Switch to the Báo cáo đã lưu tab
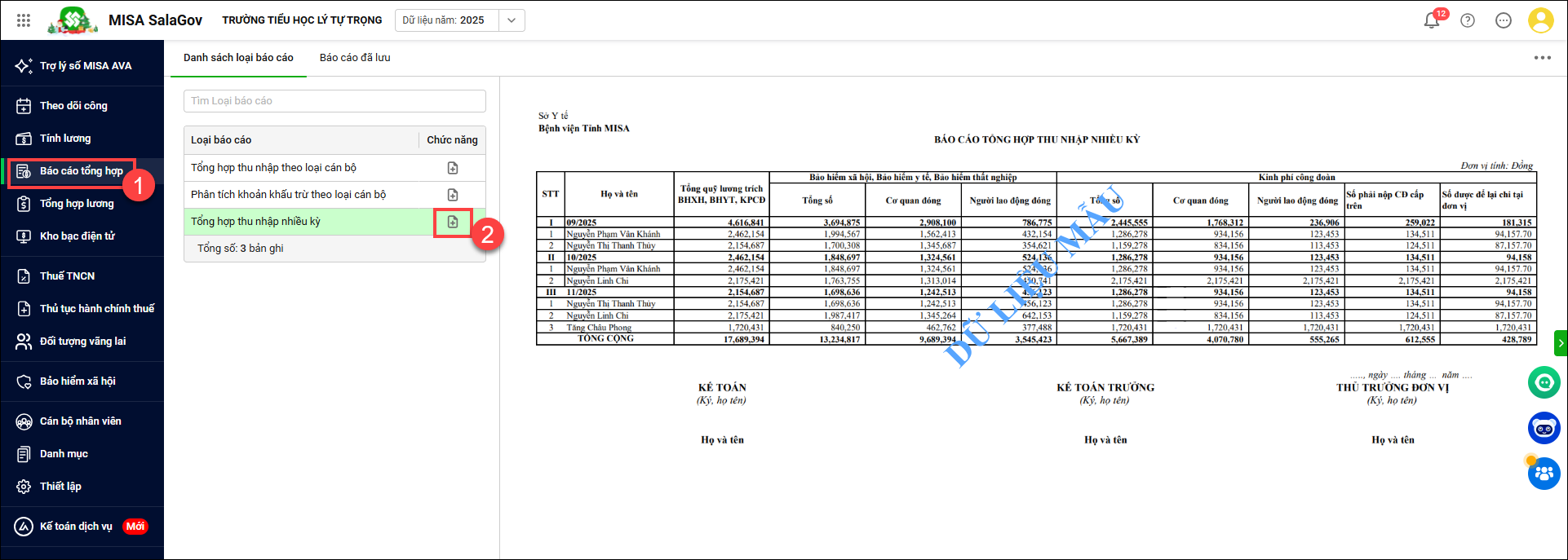This screenshot has height=560, width=1568. pos(355,58)
